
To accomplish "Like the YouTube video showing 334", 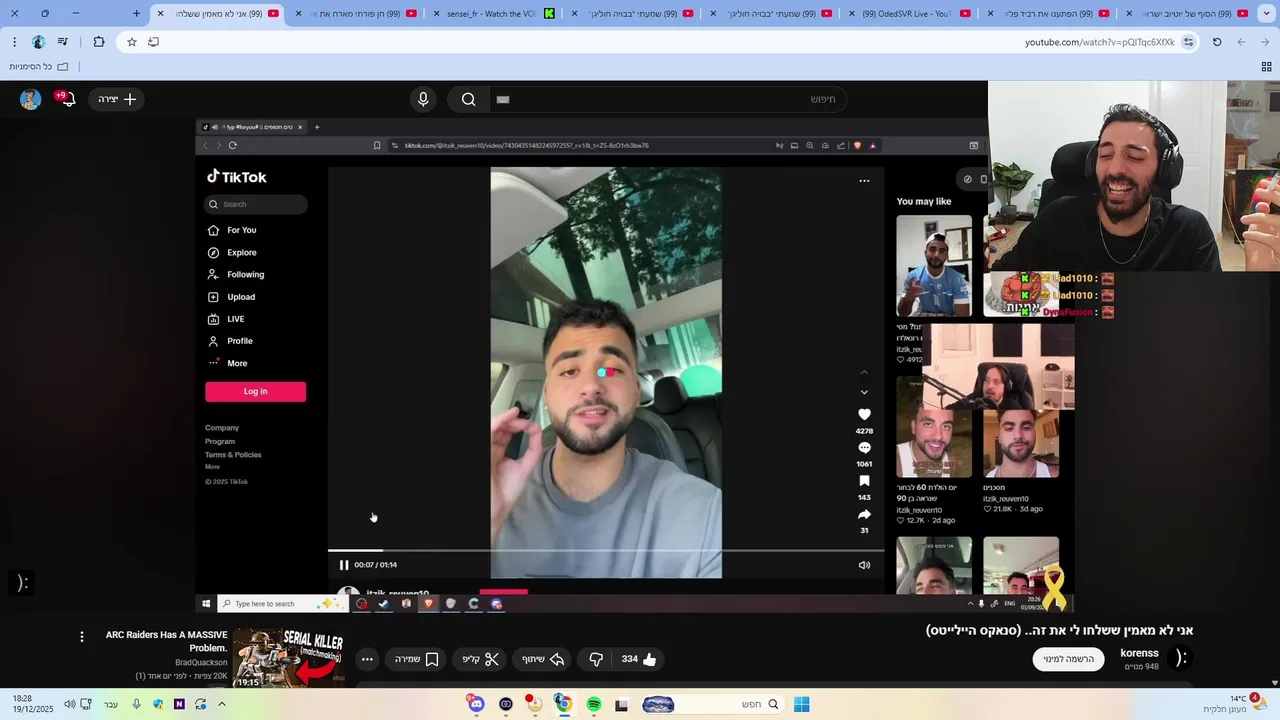I will [639, 659].
